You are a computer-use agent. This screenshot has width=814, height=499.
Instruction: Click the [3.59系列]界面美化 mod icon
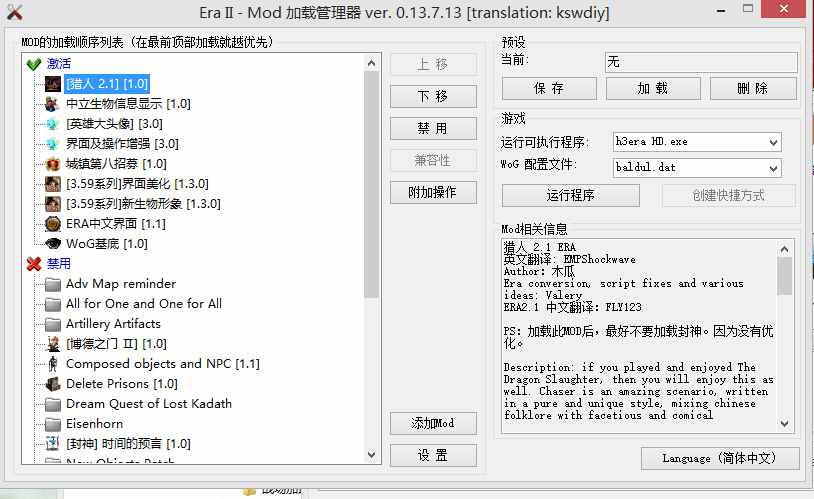(x=52, y=184)
